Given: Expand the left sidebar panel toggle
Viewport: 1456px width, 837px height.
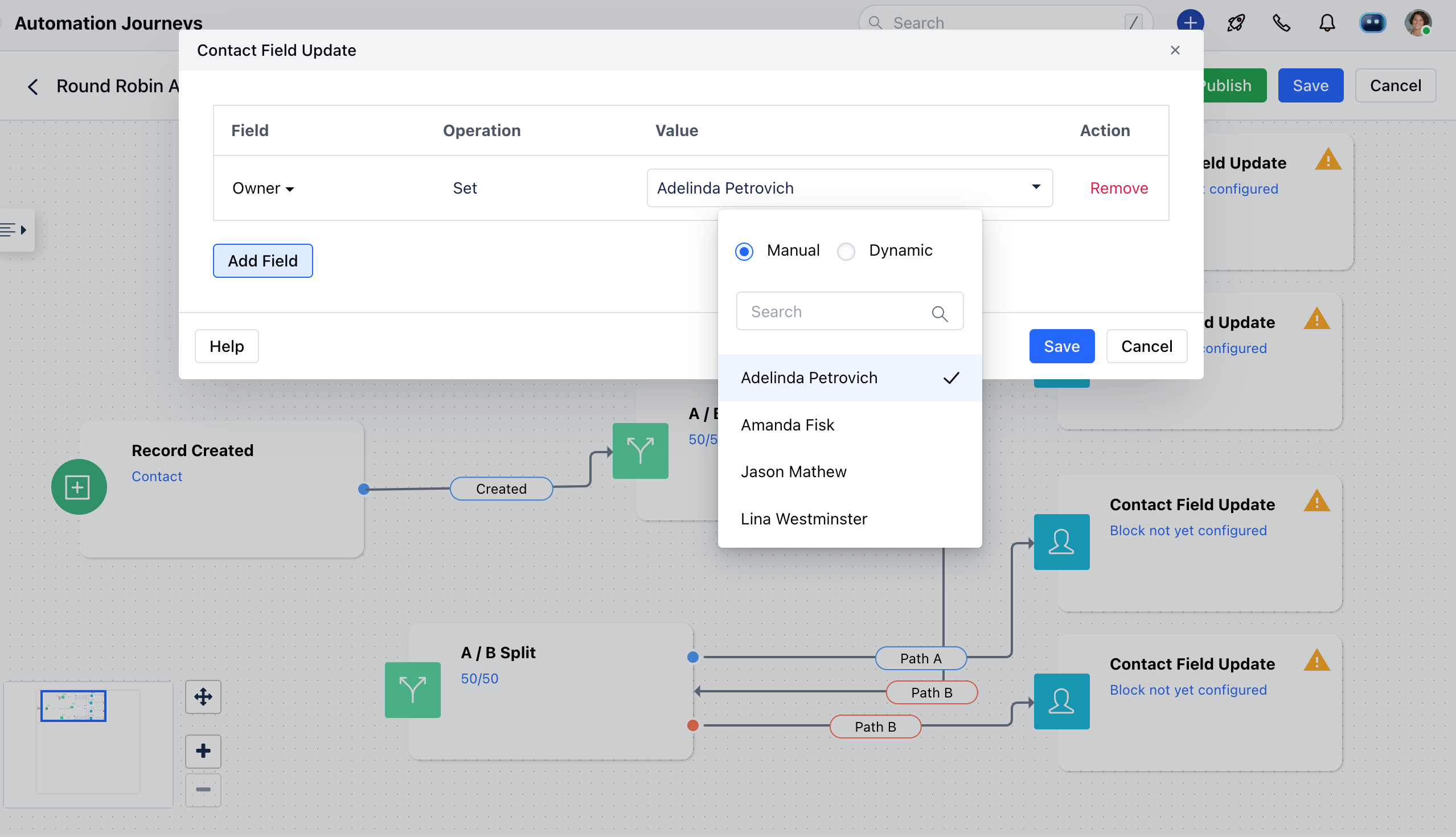Looking at the screenshot, I should coord(15,230).
